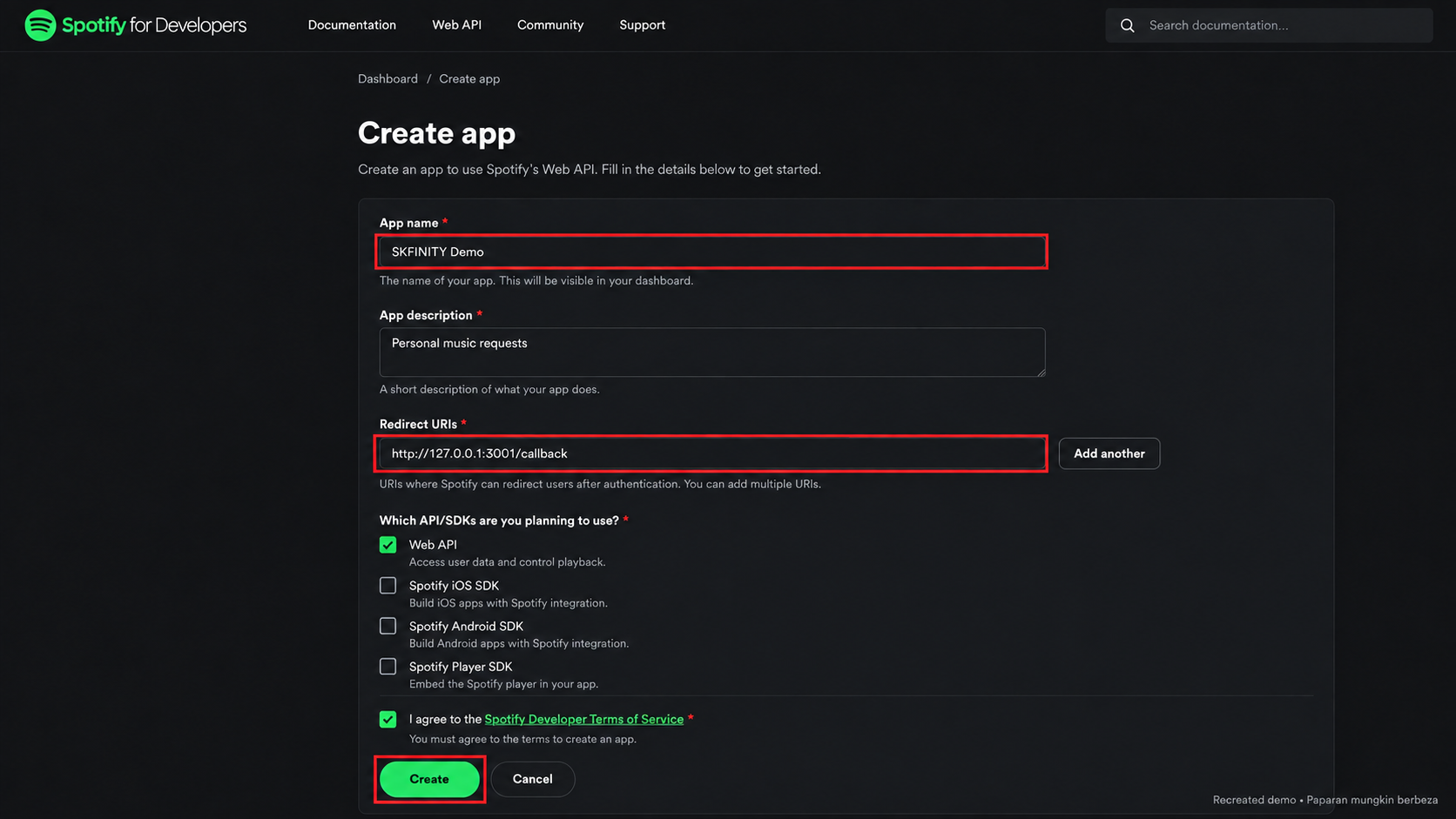The image size is (1456, 819).
Task: Click the search magnifier icon
Action: [1128, 25]
